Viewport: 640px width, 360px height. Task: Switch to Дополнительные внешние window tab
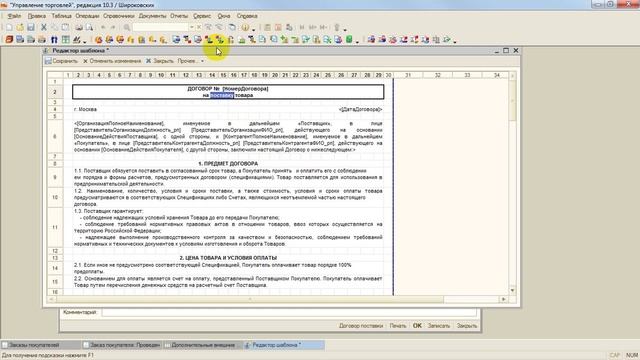pos(203,345)
